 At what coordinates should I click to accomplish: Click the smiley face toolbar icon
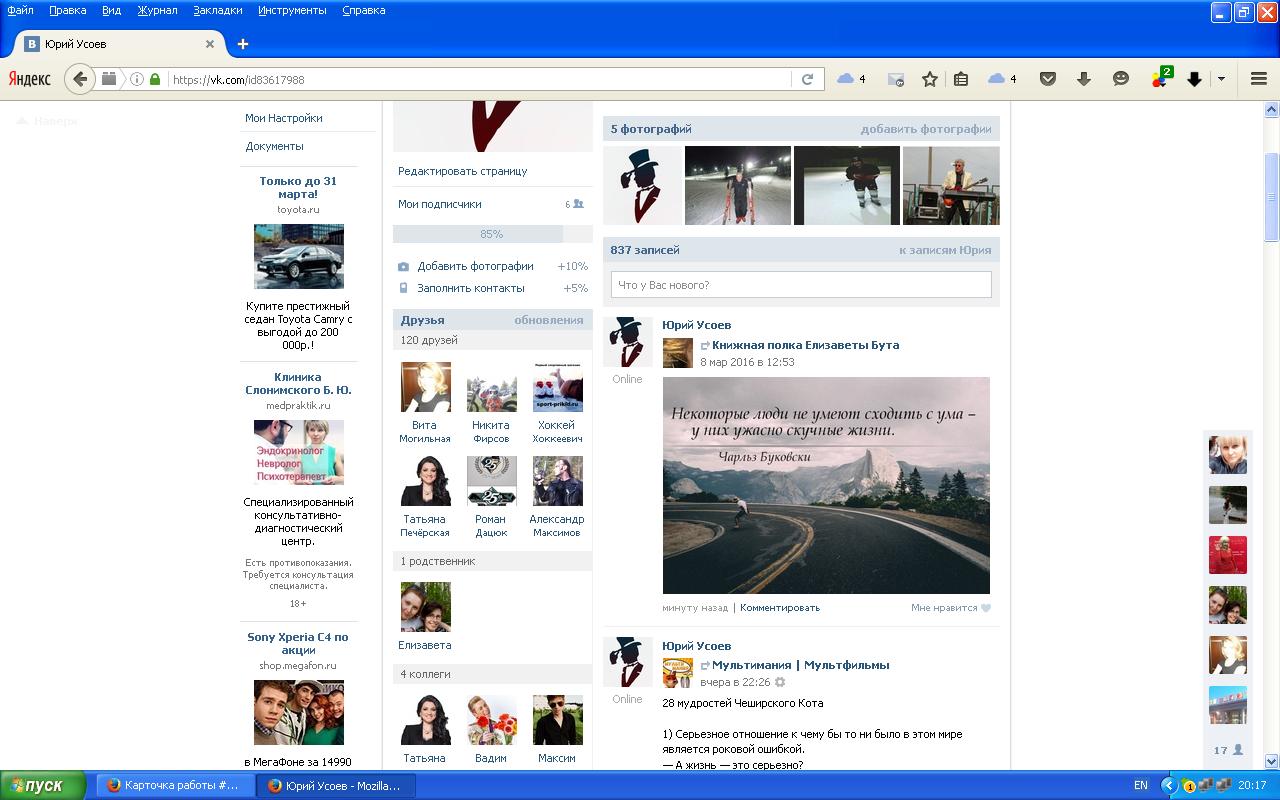(x=1121, y=79)
